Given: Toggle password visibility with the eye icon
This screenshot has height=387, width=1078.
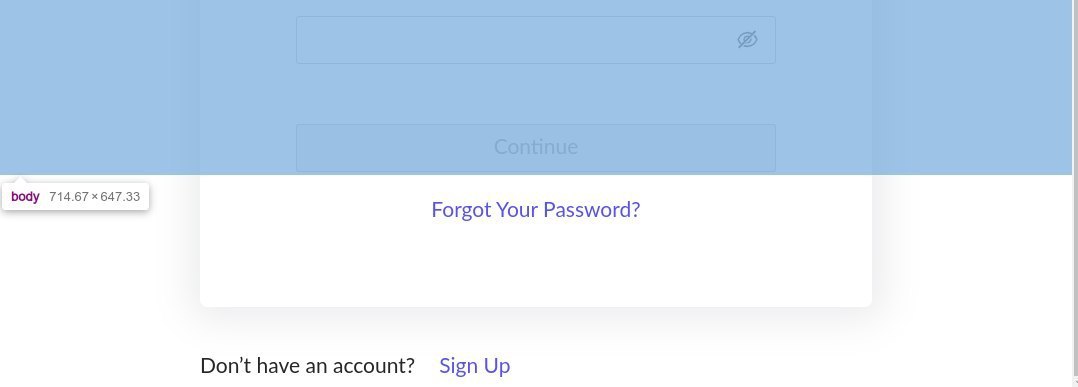Looking at the screenshot, I should click(747, 40).
